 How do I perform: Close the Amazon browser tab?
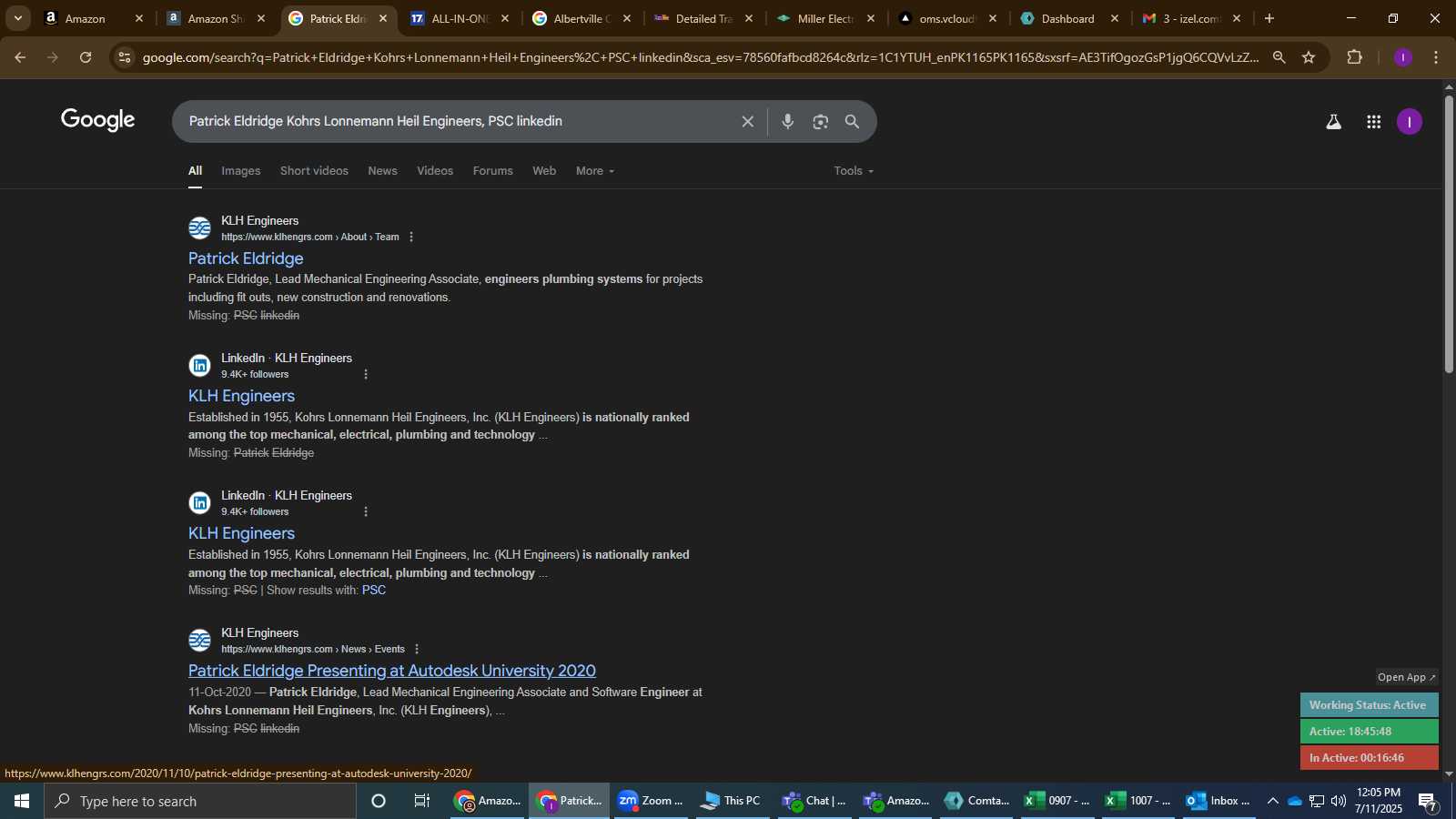point(139,18)
